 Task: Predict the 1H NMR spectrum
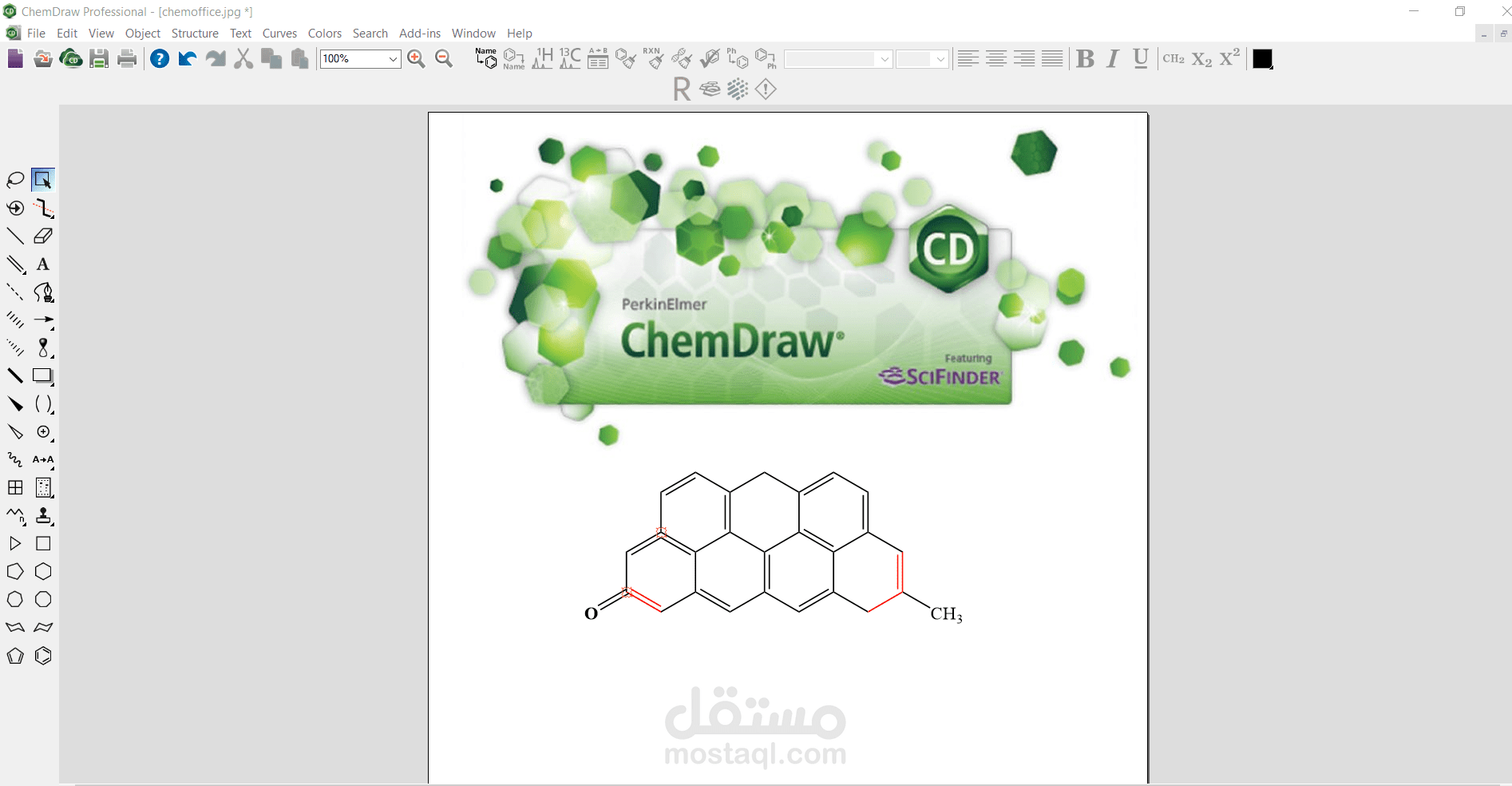click(x=542, y=58)
